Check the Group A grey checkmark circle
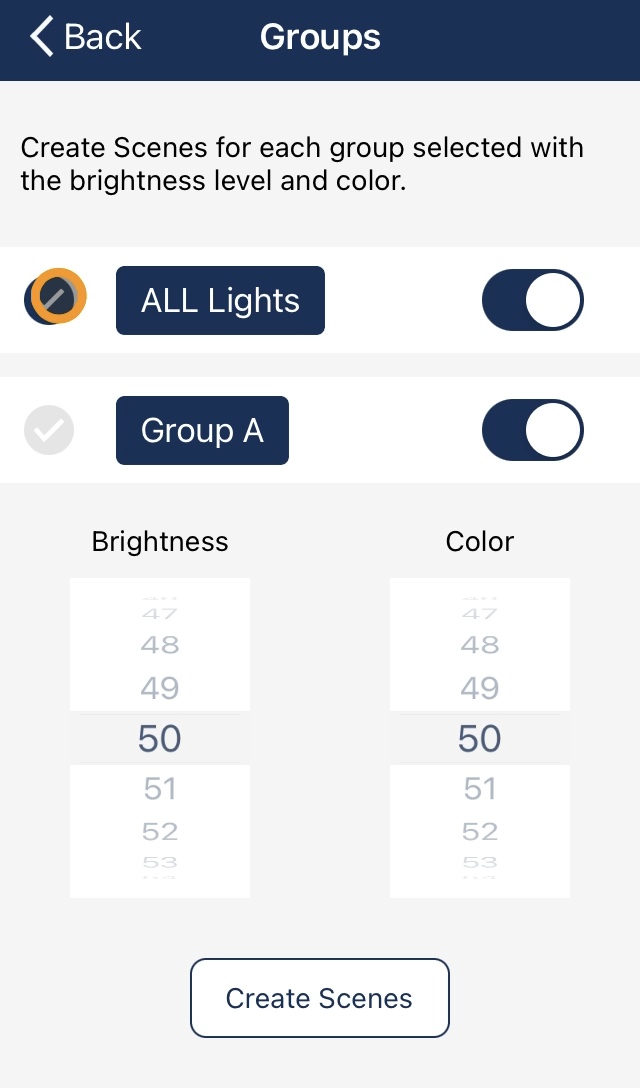This screenshot has width=640, height=1088. point(49,430)
